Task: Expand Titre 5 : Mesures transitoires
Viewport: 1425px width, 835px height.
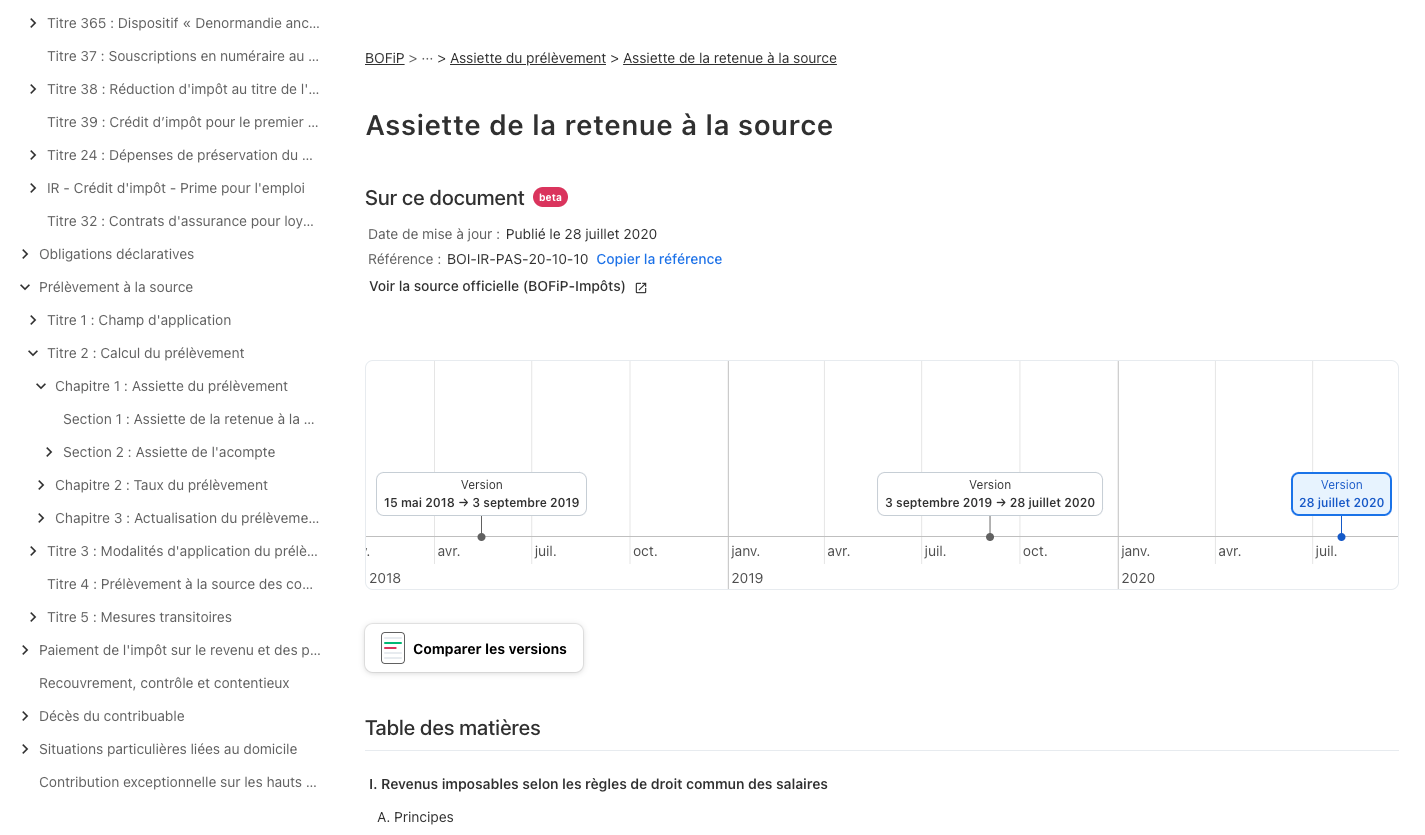Action: (x=33, y=617)
